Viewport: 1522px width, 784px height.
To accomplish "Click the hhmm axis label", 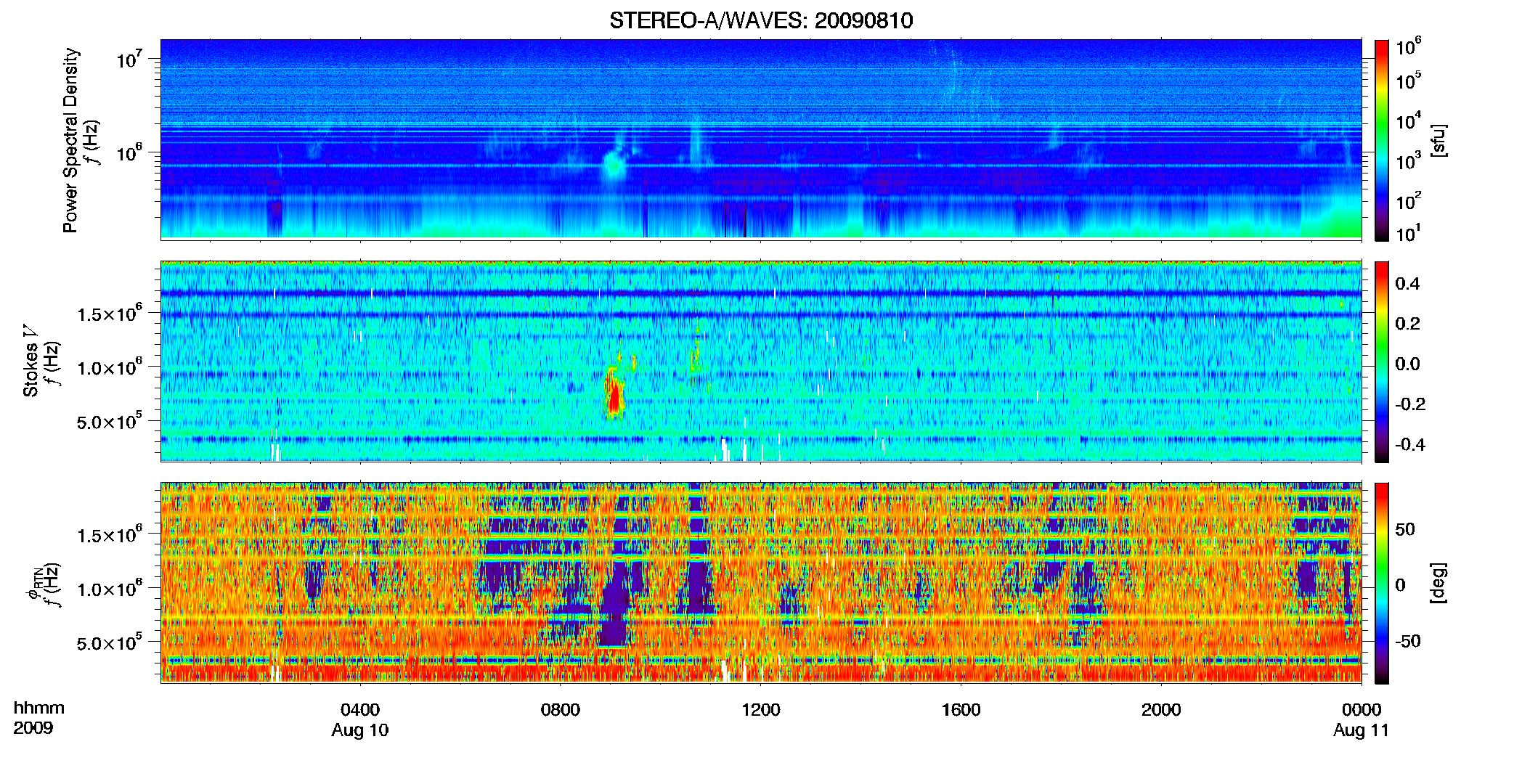I will point(38,709).
